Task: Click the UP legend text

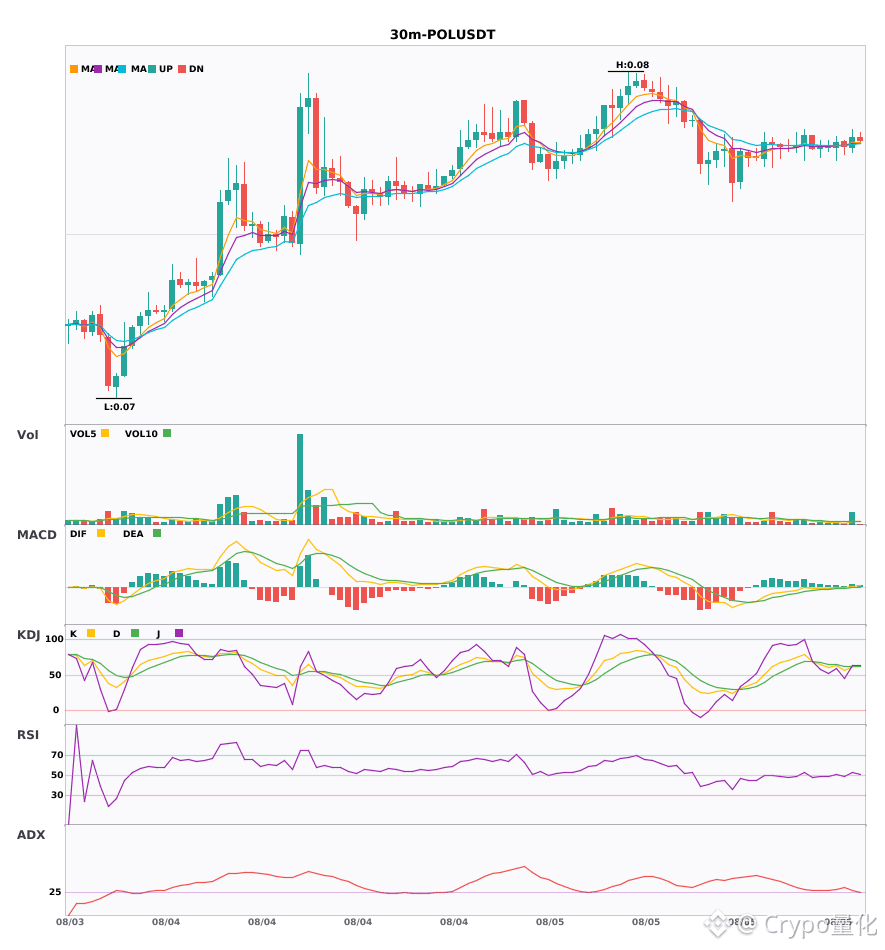Action: tap(166, 69)
